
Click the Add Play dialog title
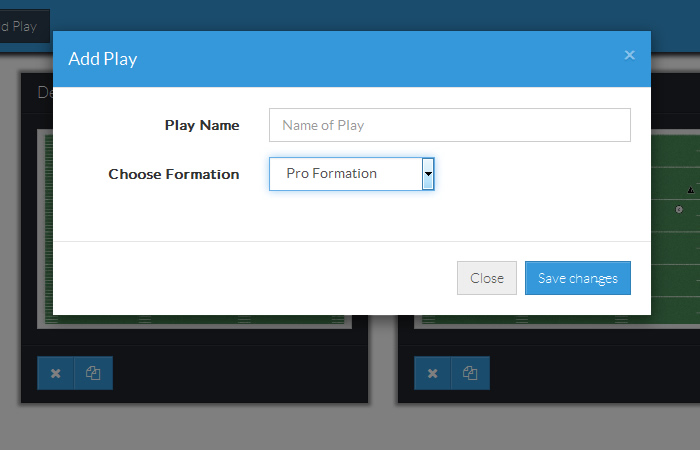click(103, 59)
